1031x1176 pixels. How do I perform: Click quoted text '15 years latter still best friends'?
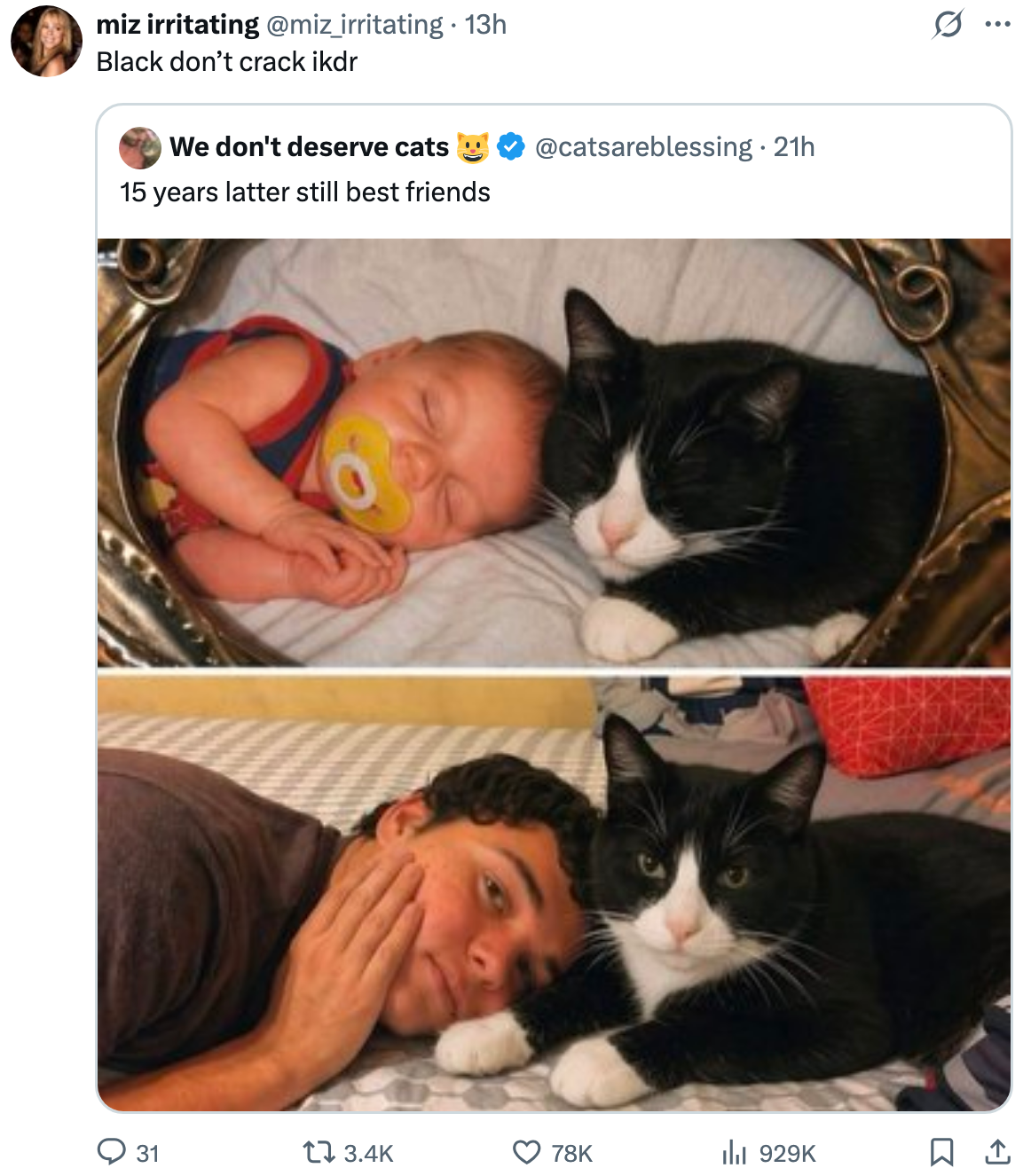[305, 192]
